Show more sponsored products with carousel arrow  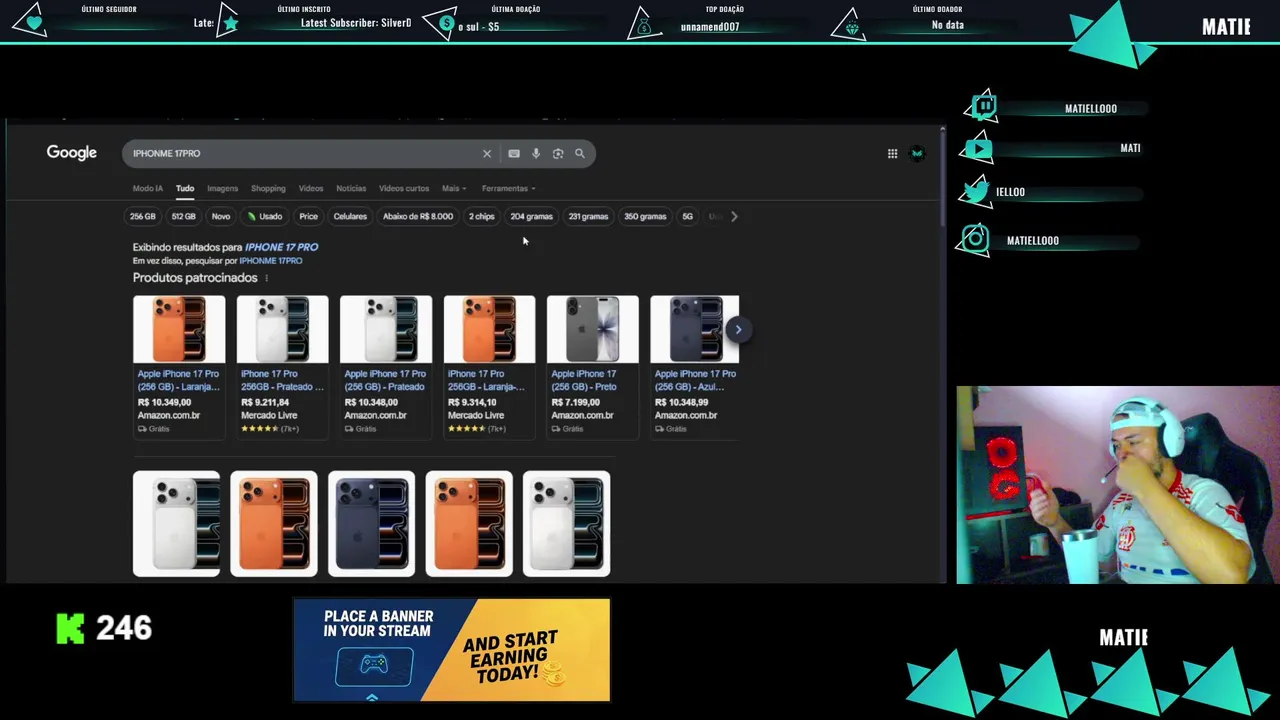pos(738,330)
